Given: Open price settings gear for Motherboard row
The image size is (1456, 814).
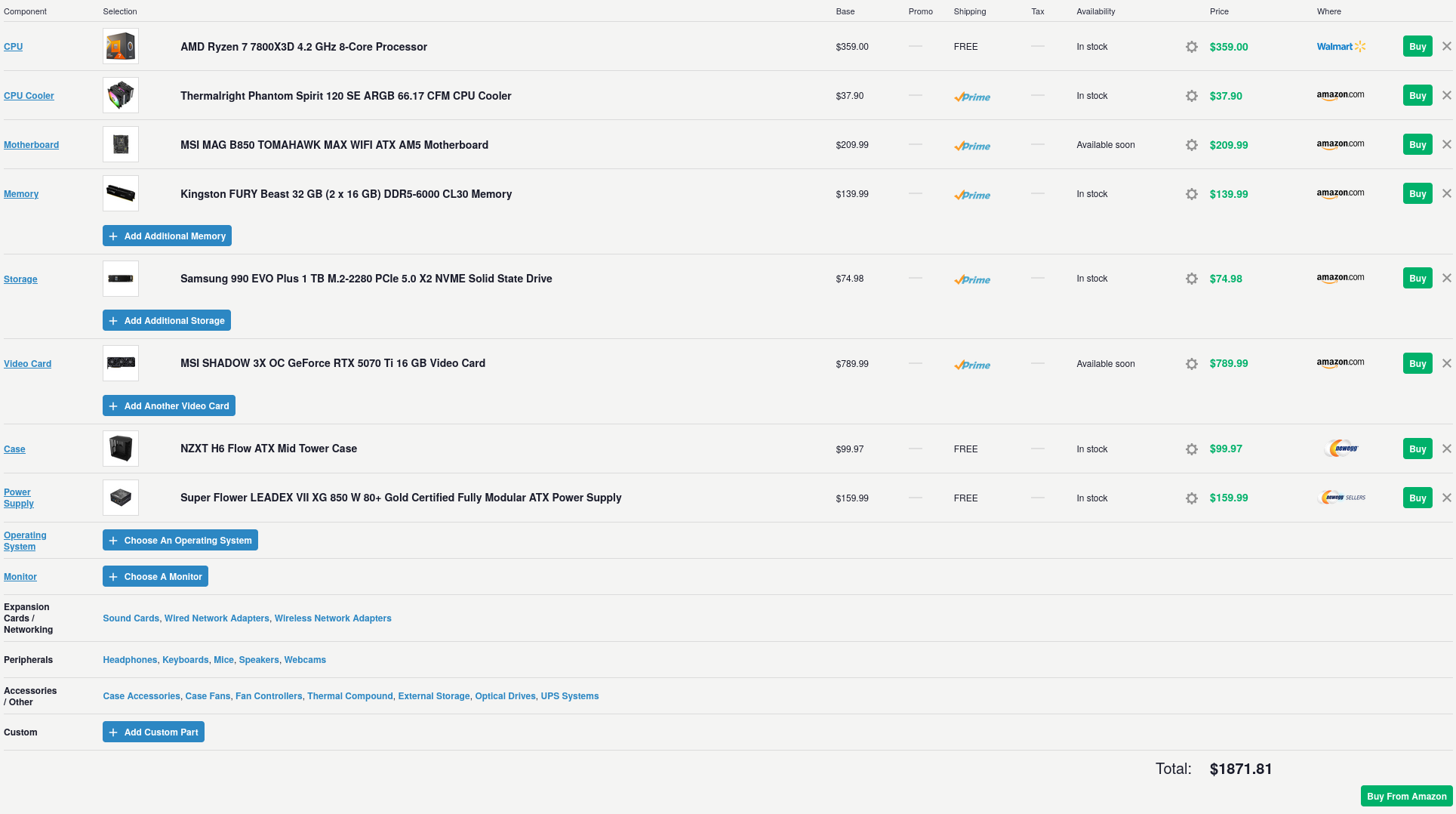Looking at the screenshot, I should (1192, 145).
